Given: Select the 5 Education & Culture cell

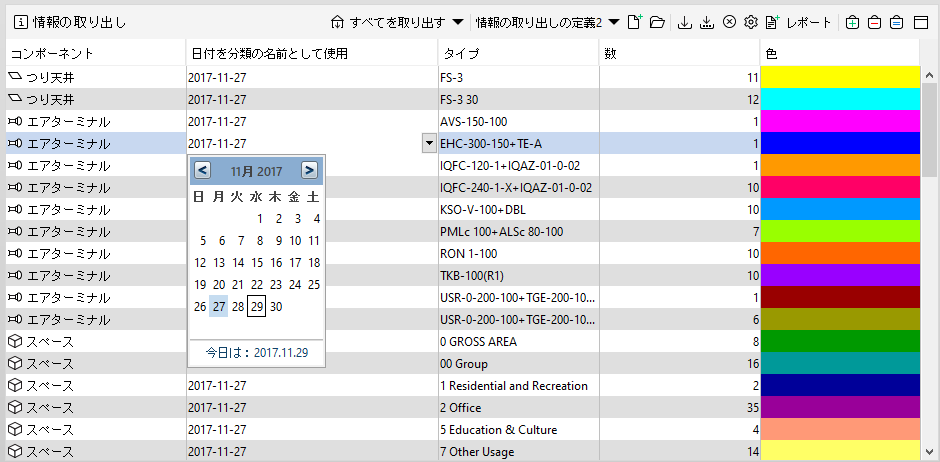Looking at the screenshot, I should pos(519,430).
